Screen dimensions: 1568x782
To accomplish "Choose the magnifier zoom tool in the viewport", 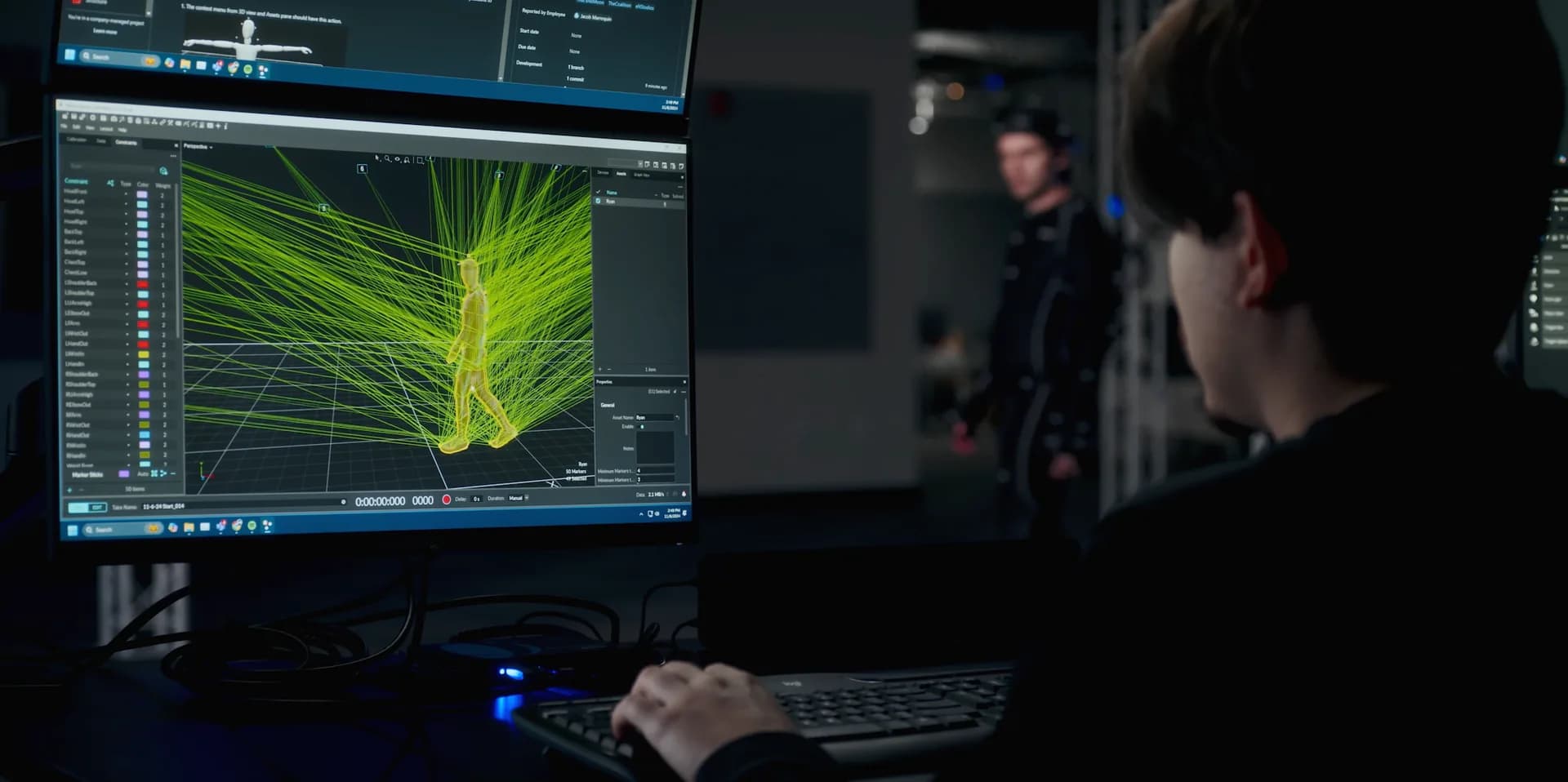I will [387, 158].
